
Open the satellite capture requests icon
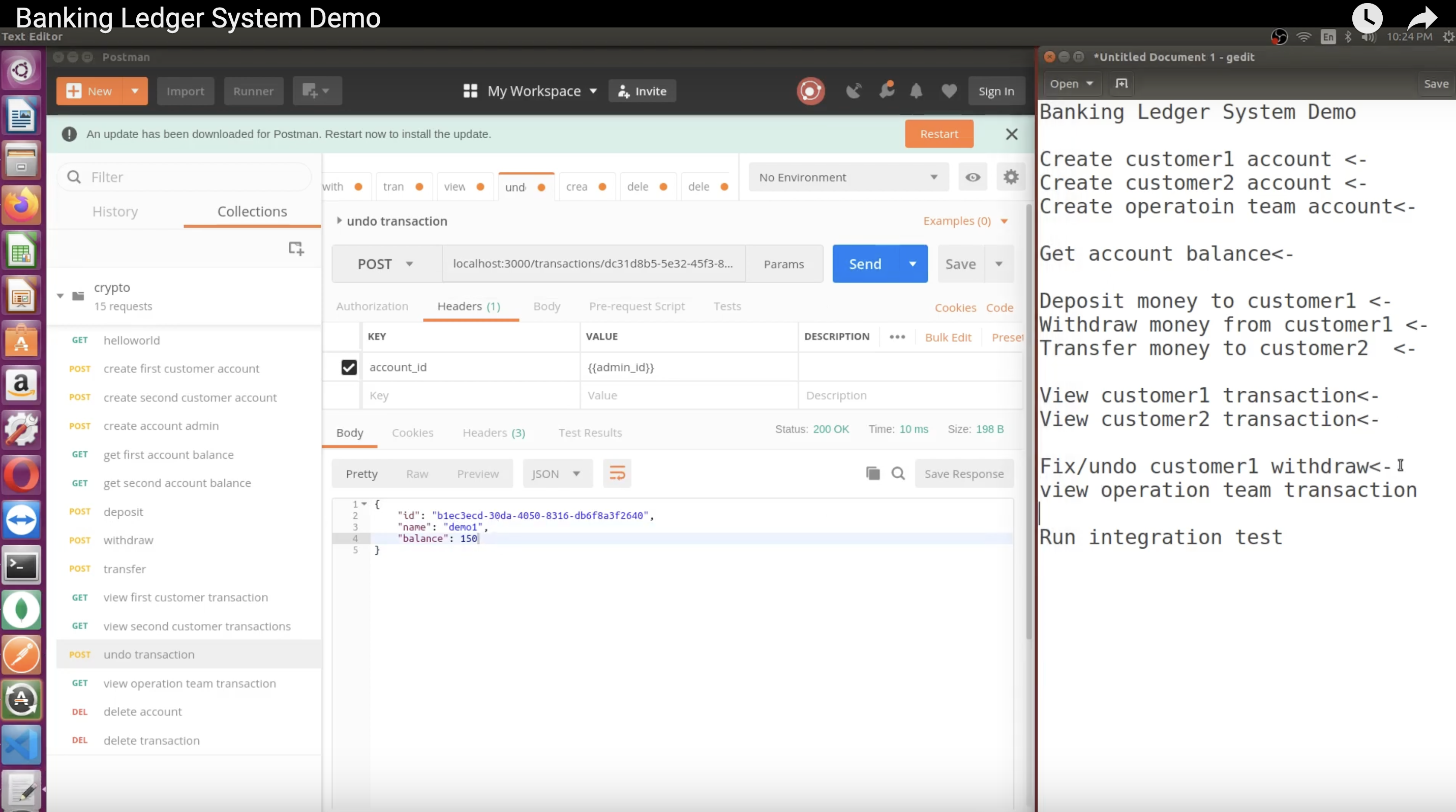[854, 91]
